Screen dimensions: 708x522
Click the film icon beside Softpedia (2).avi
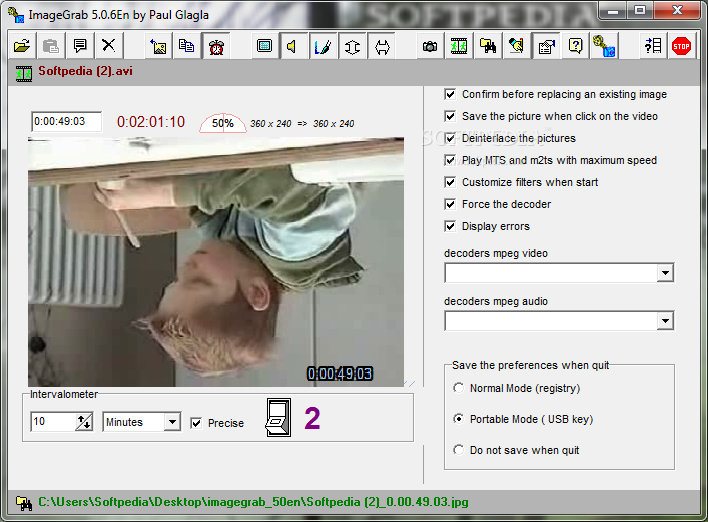pos(24,74)
